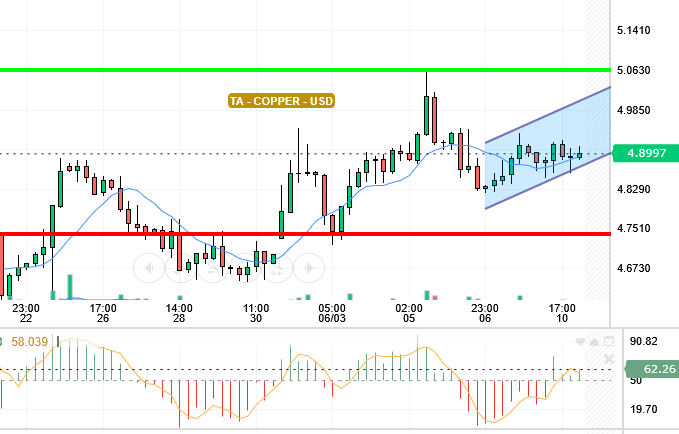Click the fit-all zoom button with inward arrows
The height and width of the screenshot is (434, 679).
coord(277,268)
